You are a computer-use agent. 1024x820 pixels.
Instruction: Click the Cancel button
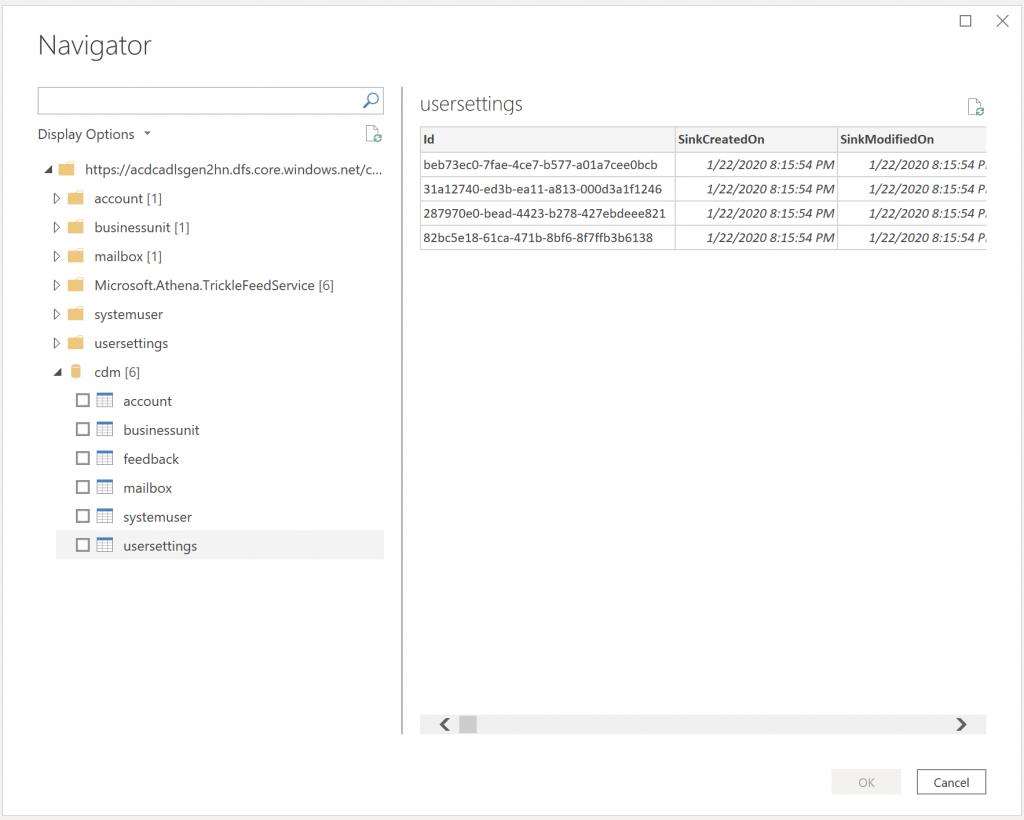[x=951, y=782]
